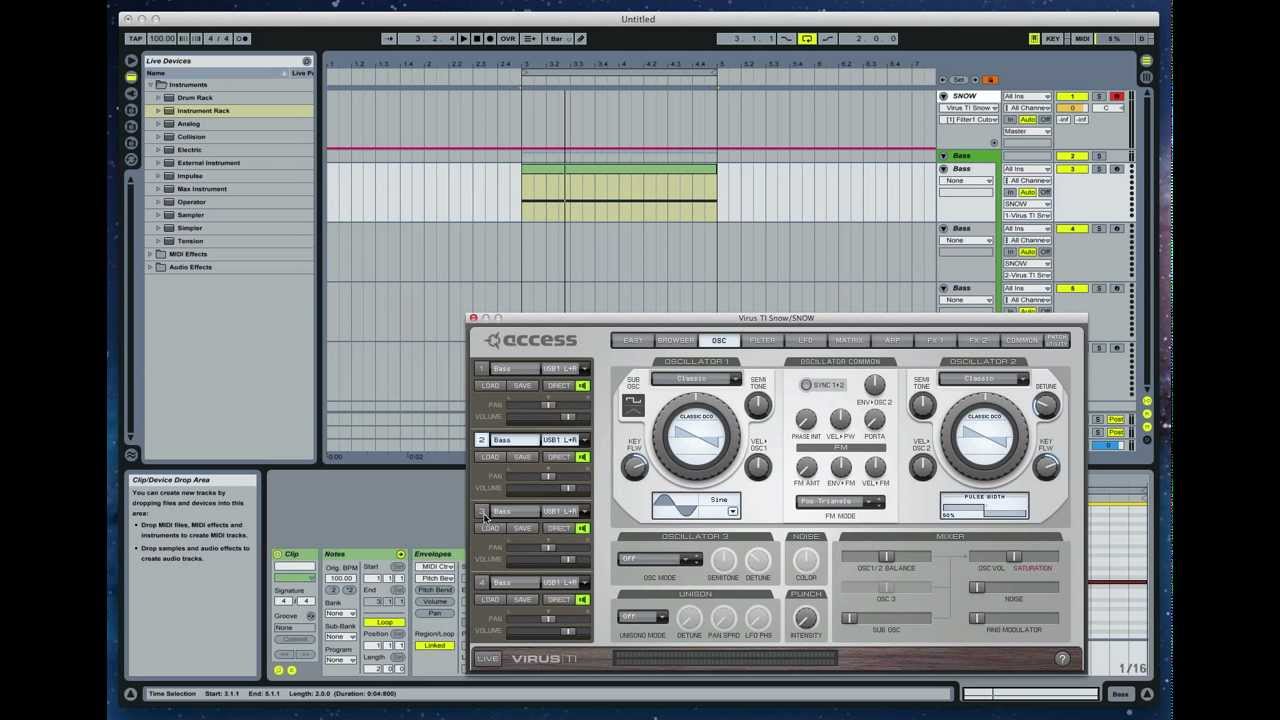Viewport: 1280px width, 720px height.
Task: Start playback with the transport Play button
Action: pos(463,39)
